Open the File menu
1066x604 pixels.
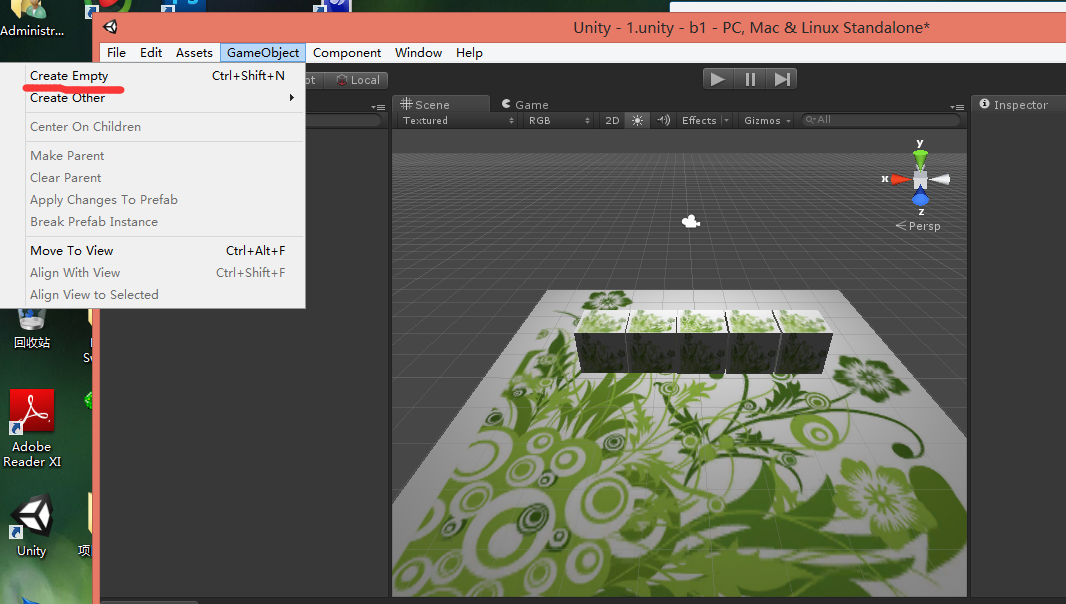click(x=116, y=52)
